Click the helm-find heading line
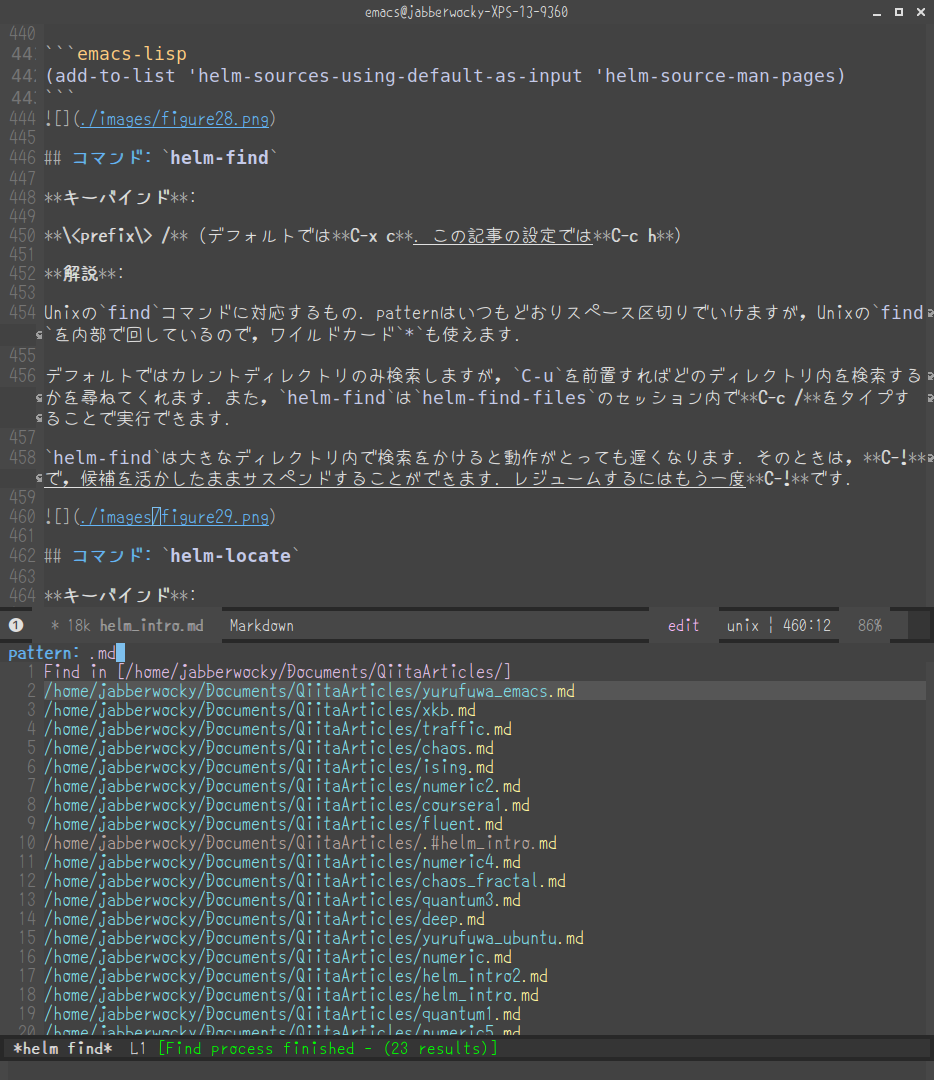 (160, 158)
